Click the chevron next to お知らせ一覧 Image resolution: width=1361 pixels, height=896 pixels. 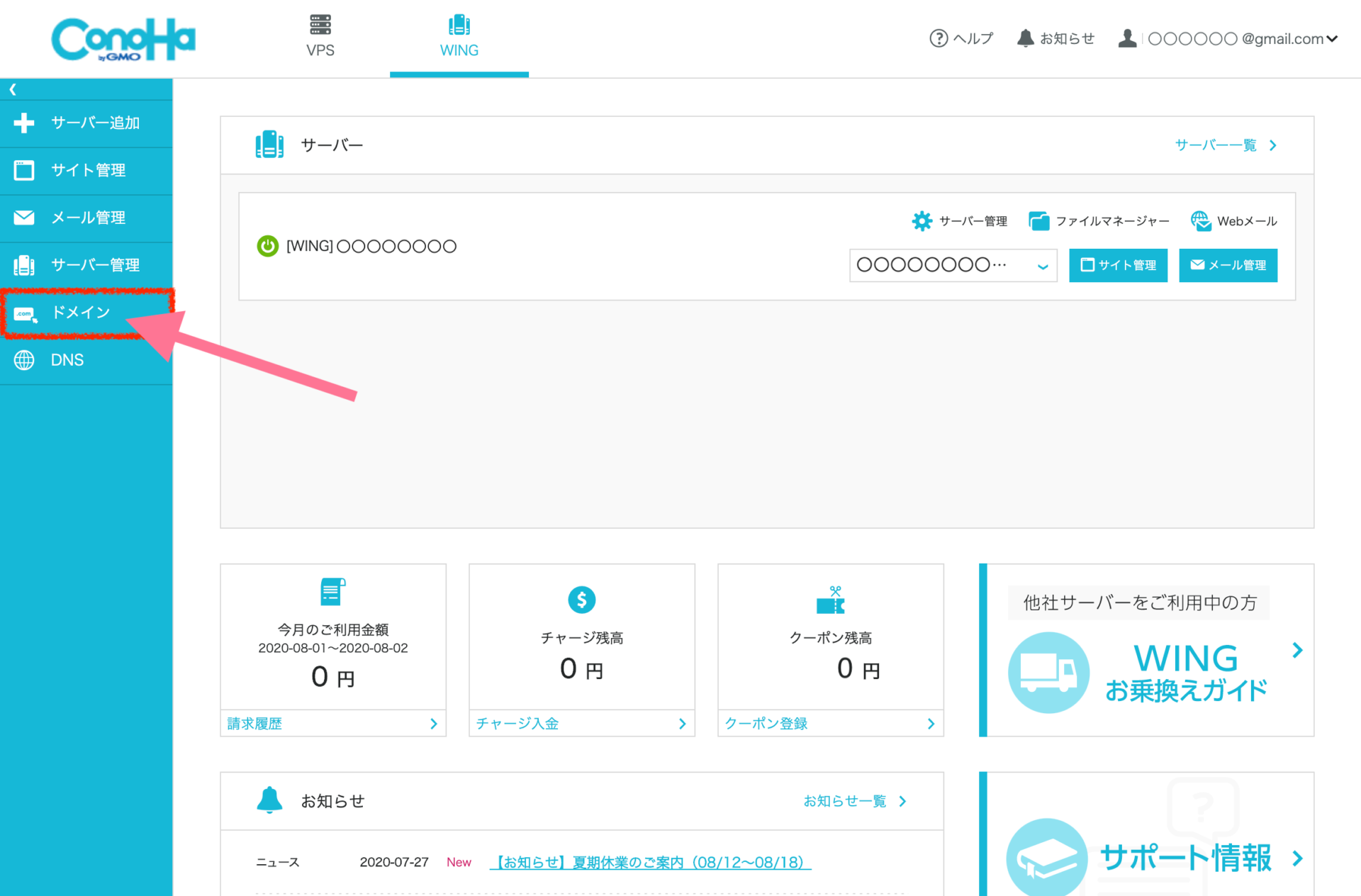(x=902, y=801)
